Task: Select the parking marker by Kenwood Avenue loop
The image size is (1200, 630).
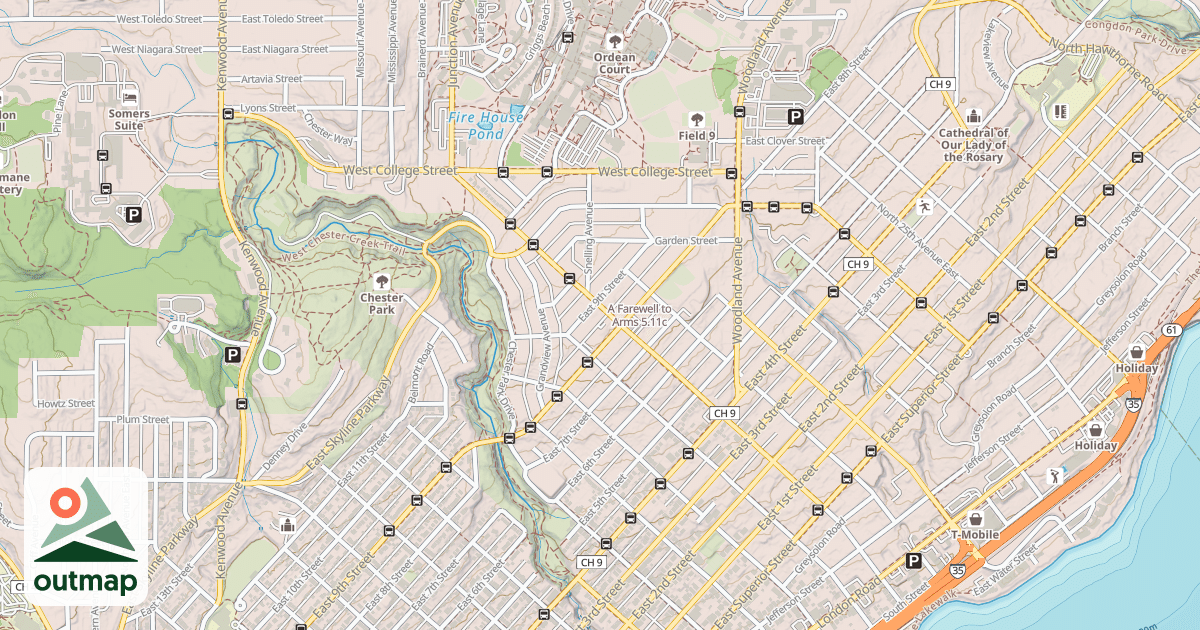Action: [232, 354]
